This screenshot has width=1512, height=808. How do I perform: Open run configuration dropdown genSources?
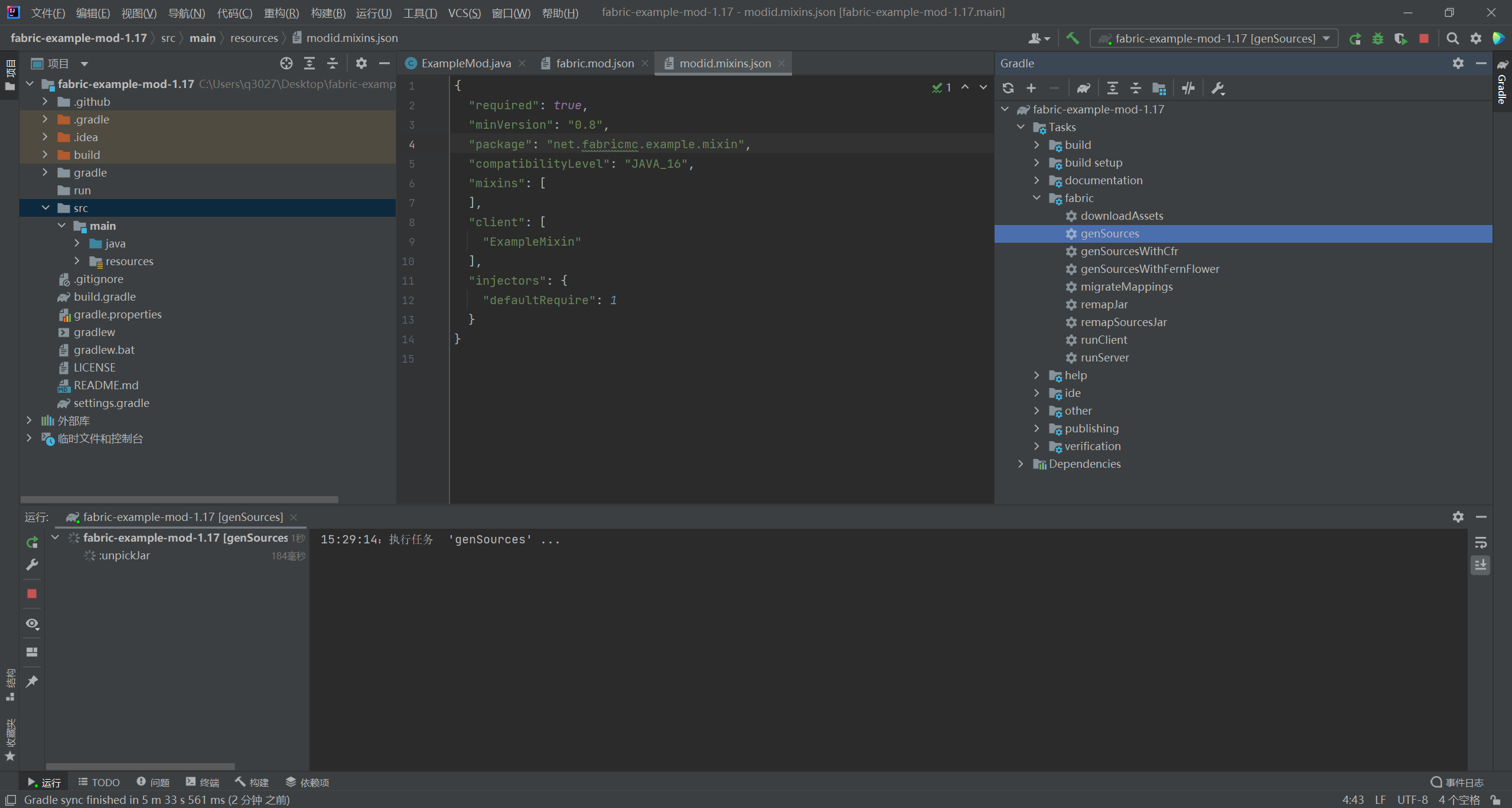click(x=1213, y=38)
